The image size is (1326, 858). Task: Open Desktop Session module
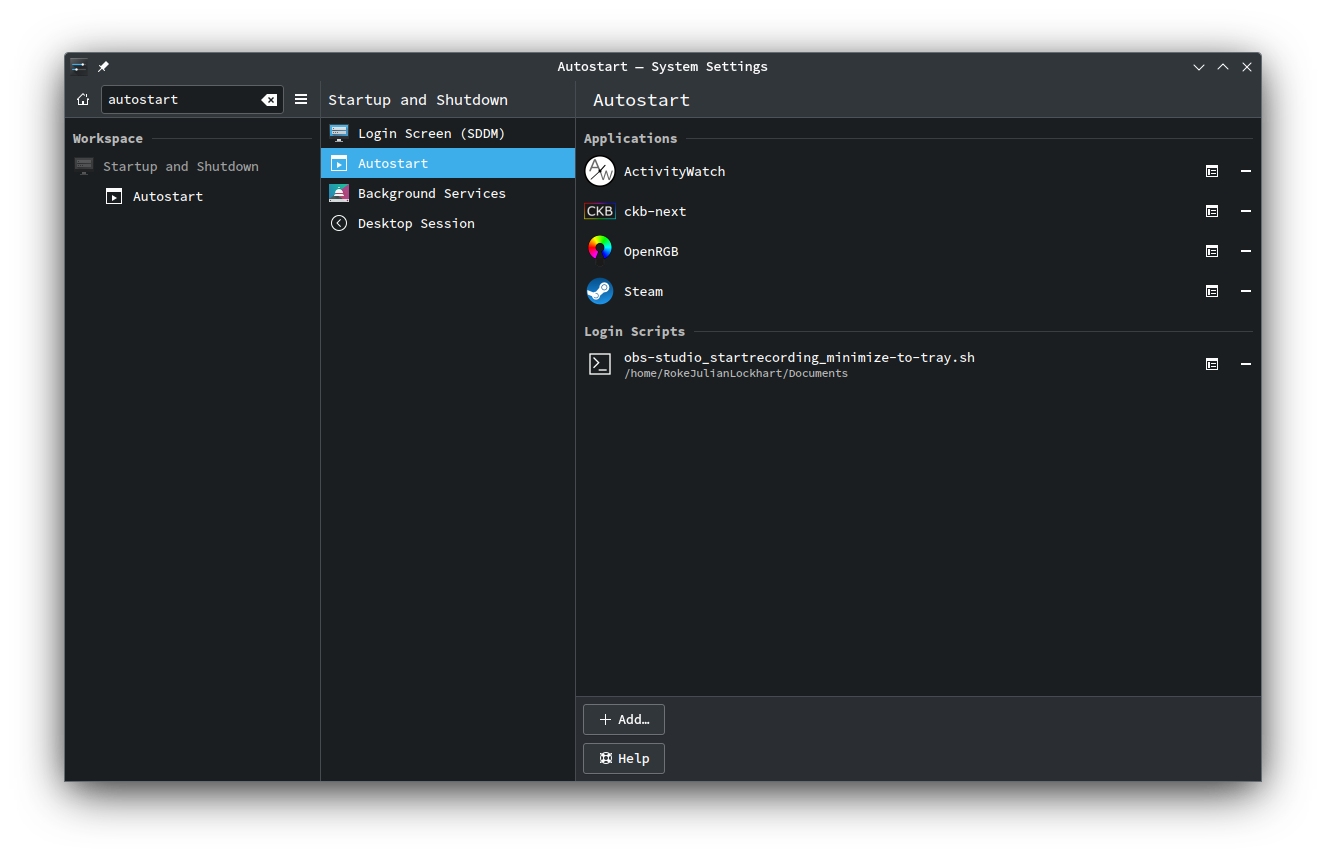tap(448, 223)
